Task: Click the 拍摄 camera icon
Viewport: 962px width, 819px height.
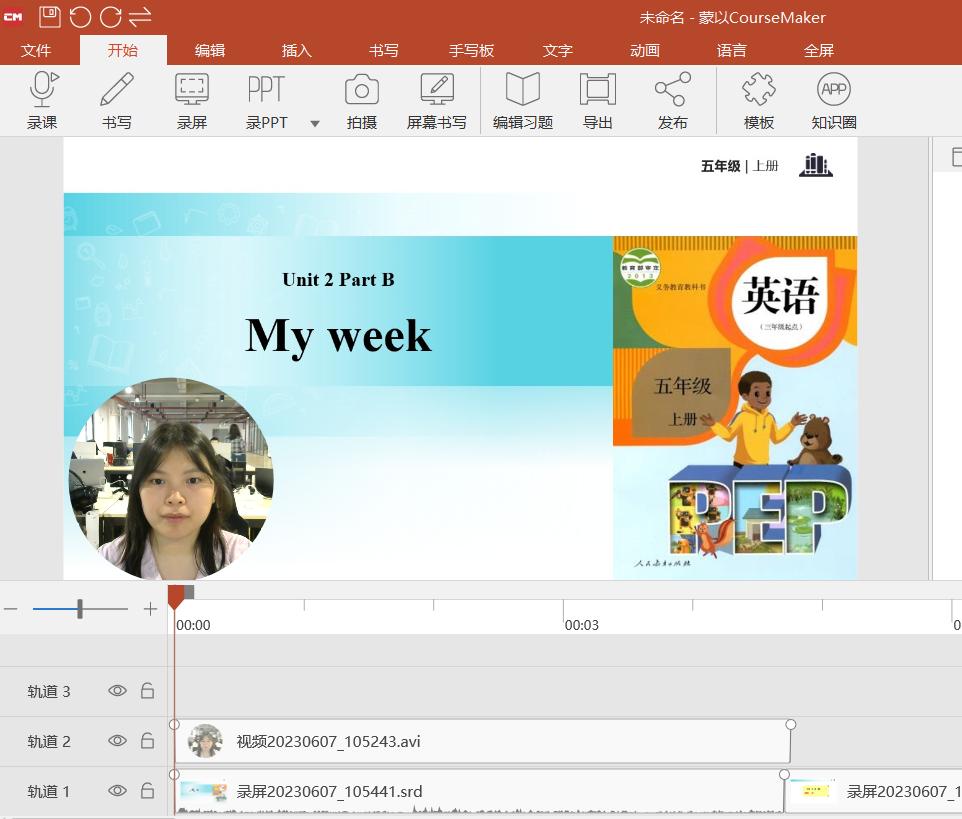Action: point(362,91)
